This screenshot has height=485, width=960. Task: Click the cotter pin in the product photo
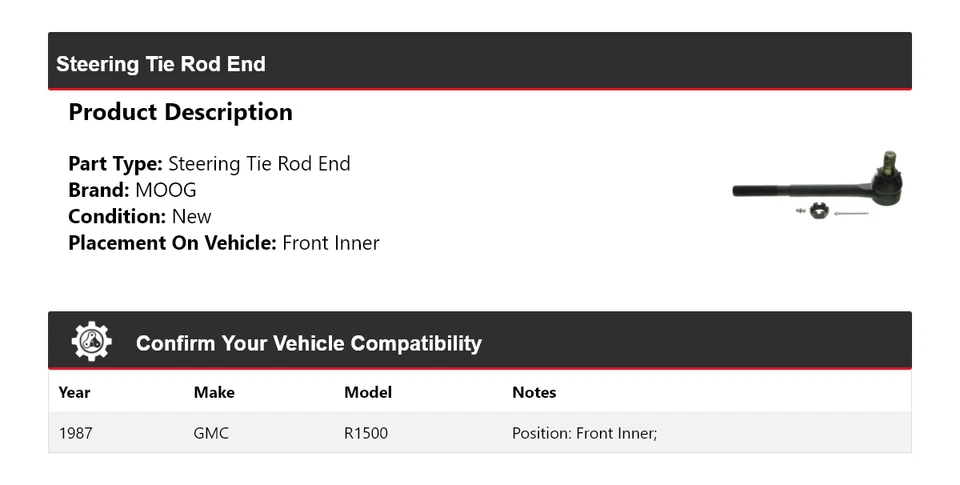click(x=851, y=213)
